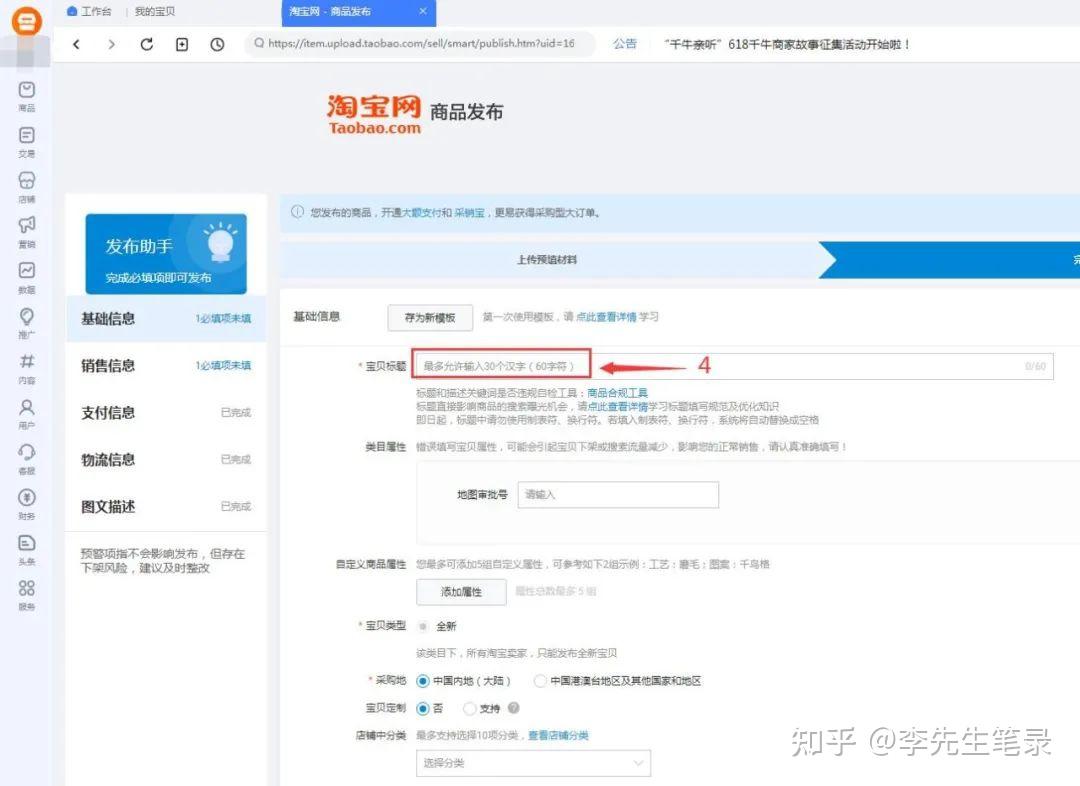Viewport: 1080px width, 786px height.
Task: Open the 商品合规工具 link
Action: (x=617, y=393)
